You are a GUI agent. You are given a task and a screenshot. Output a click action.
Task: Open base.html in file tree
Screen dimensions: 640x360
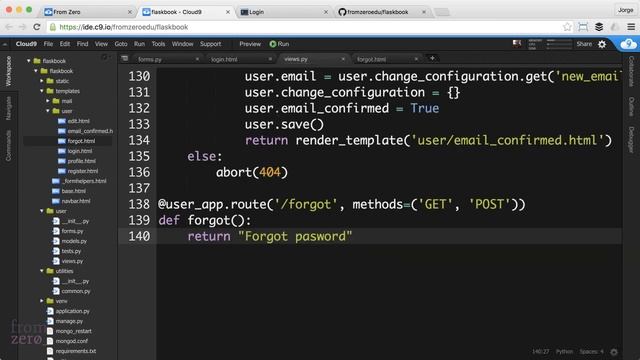pyautogui.click(x=73, y=191)
